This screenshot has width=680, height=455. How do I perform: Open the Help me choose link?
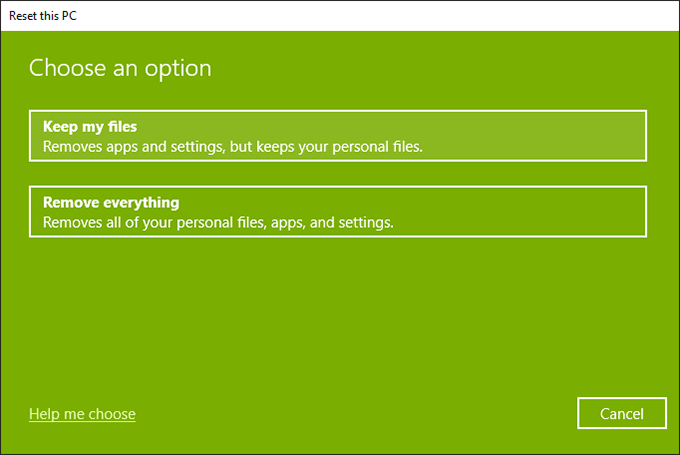pyautogui.click(x=82, y=414)
